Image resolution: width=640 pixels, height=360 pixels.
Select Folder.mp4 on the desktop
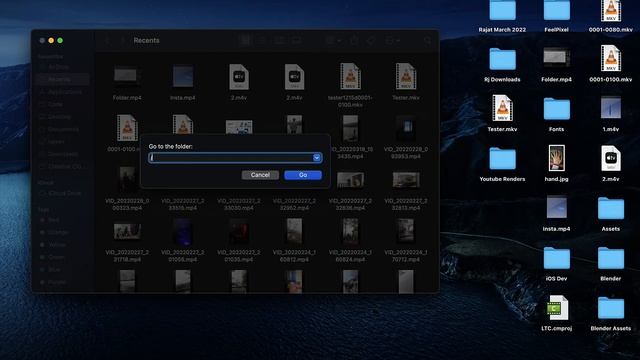click(556, 64)
